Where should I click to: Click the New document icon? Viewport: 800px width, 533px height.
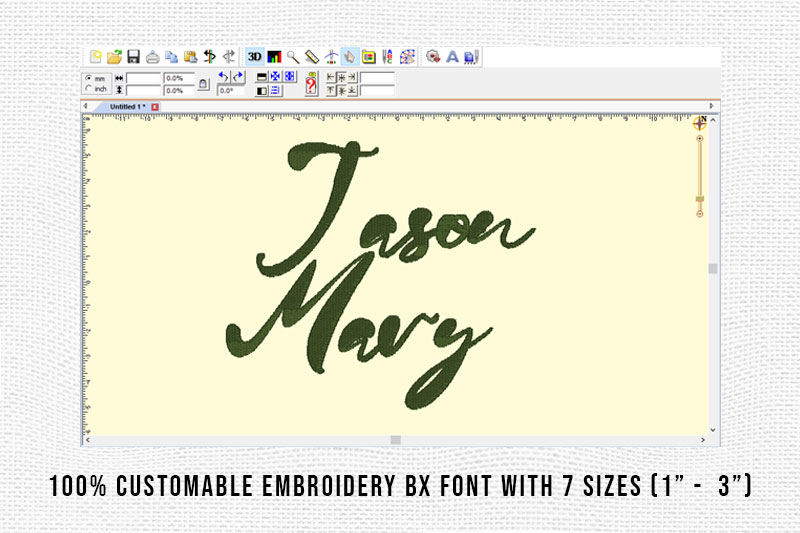(x=95, y=57)
